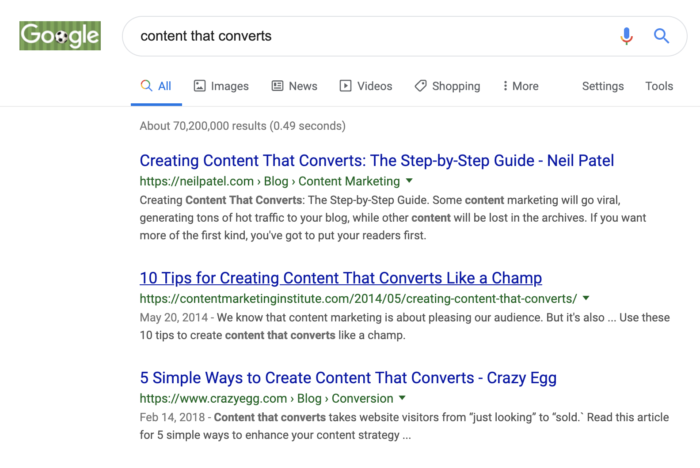The image size is (700, 468).
Task: Open the Shopping tag icon
Action: click(x=420, y=86)
